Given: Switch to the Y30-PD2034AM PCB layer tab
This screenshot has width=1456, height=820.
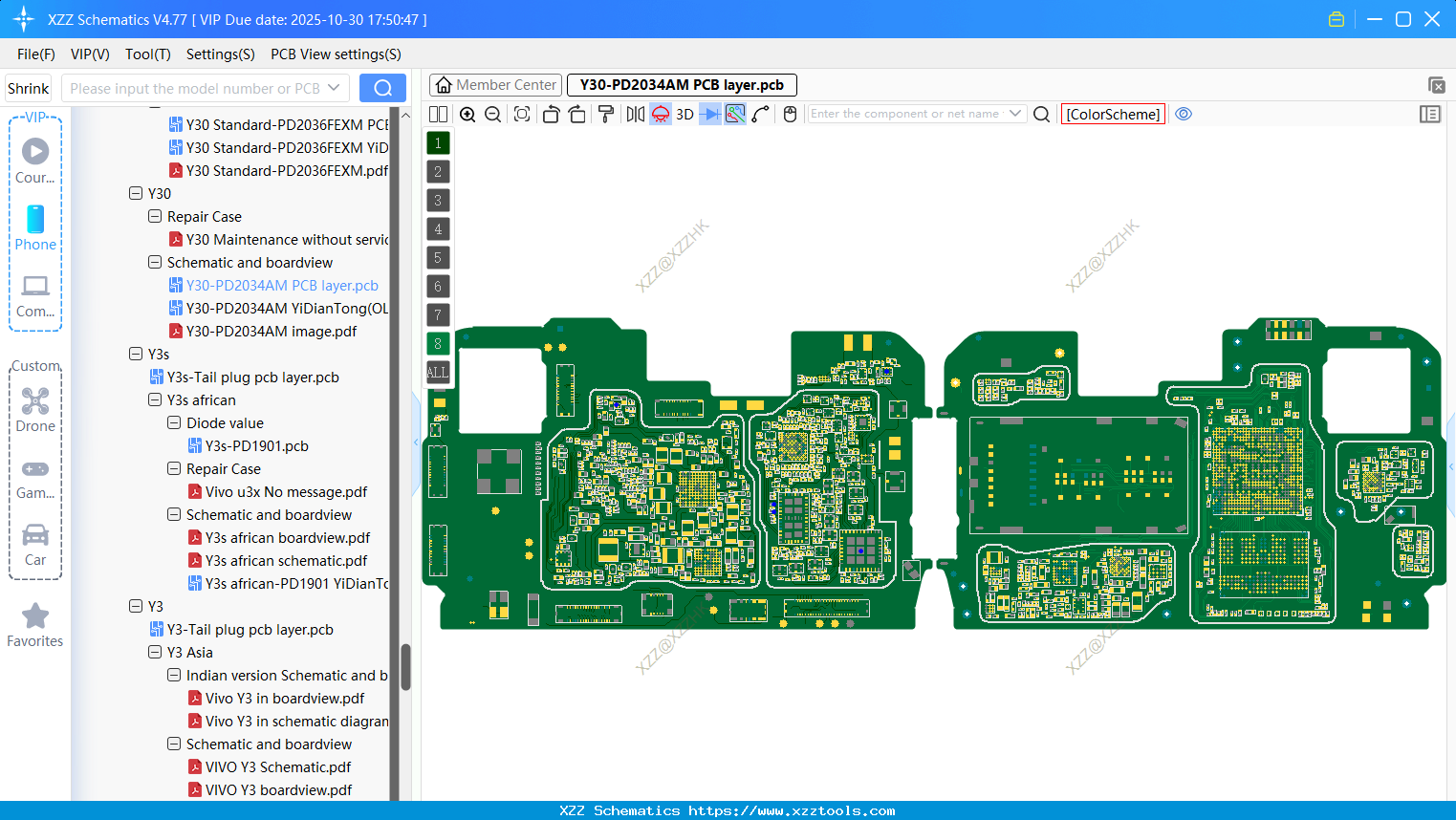Looking at the screenshot, I should pyautogui.click(x=681, y=85).
